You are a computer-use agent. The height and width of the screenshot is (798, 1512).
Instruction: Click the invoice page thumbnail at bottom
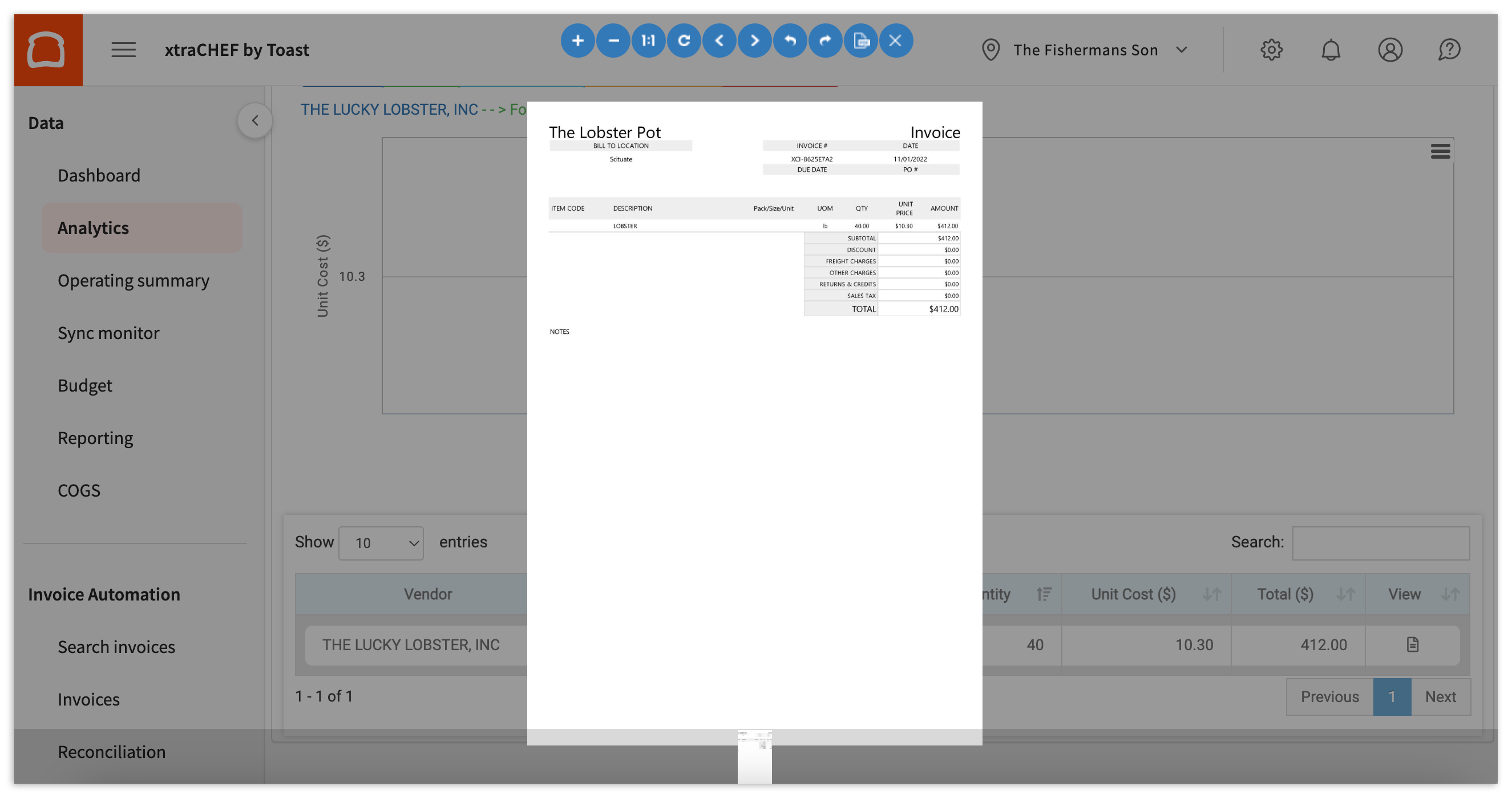[x=754, y=756]
